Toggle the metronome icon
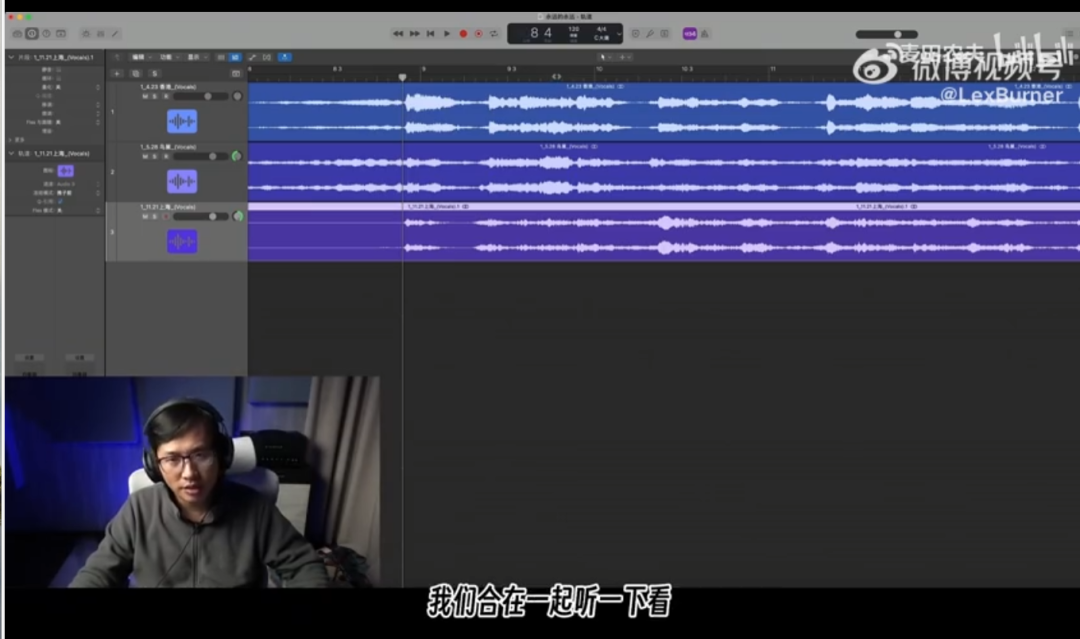Image resolution: width=1080 pixels, height=639 pixels. pyautogui.click(x=705, y=33)
